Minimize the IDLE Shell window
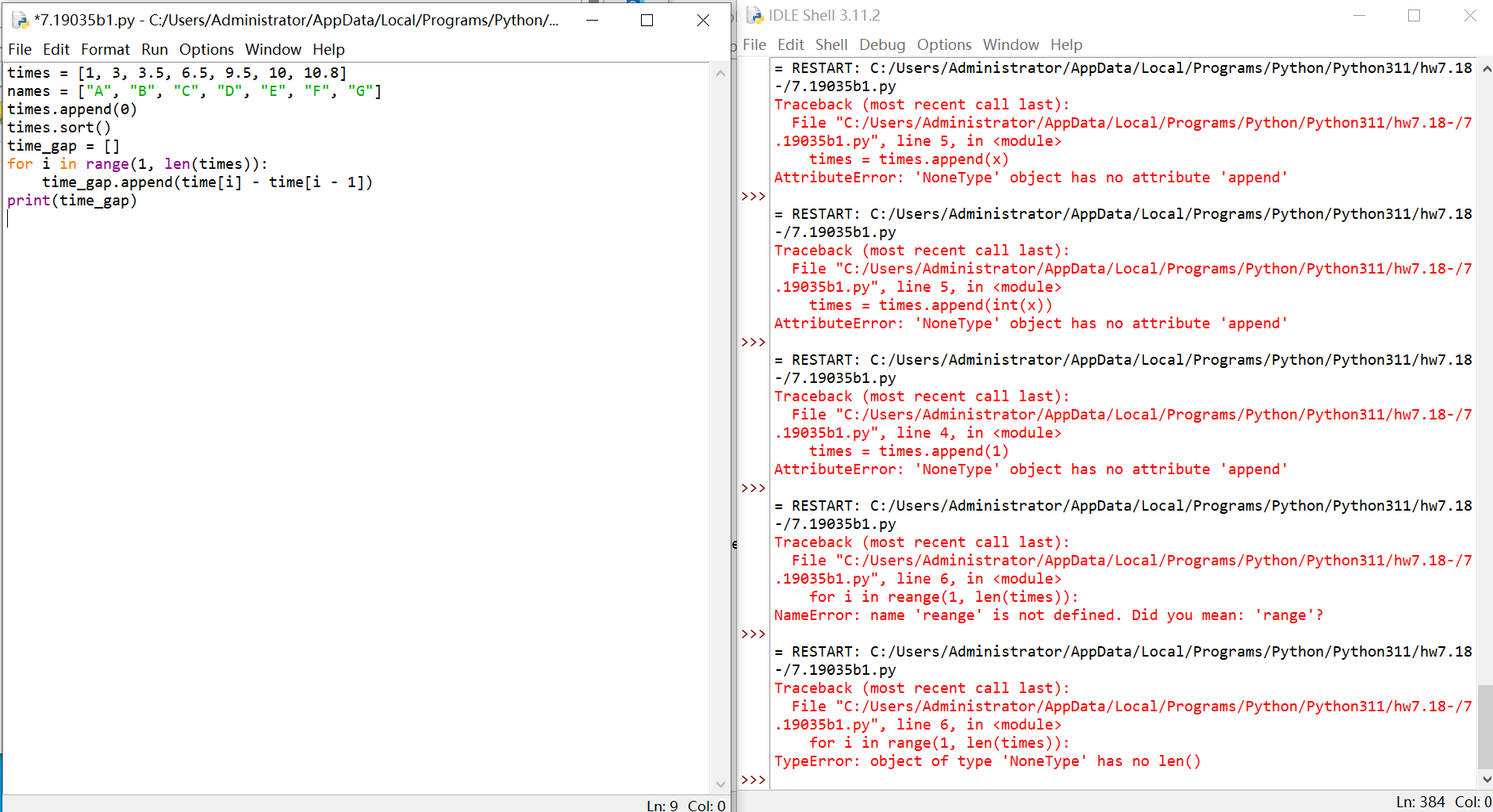This screenshot has height=812, width=1493. pyautogui.click(x=1359, y=15)
